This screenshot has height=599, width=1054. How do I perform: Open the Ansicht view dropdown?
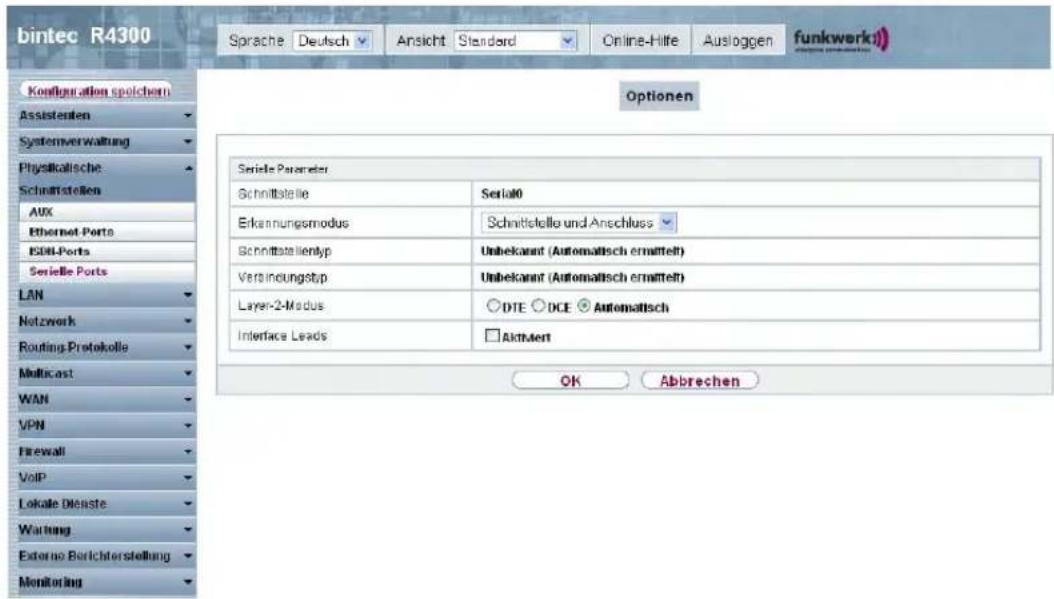coord(516,41)
